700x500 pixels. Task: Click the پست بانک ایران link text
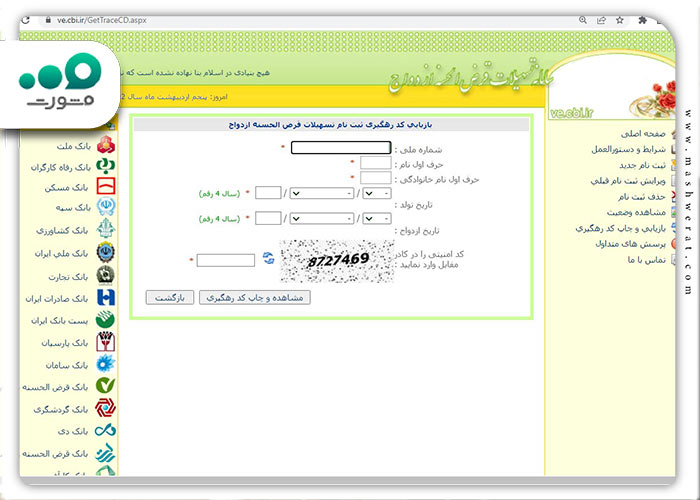click(59, 321)
